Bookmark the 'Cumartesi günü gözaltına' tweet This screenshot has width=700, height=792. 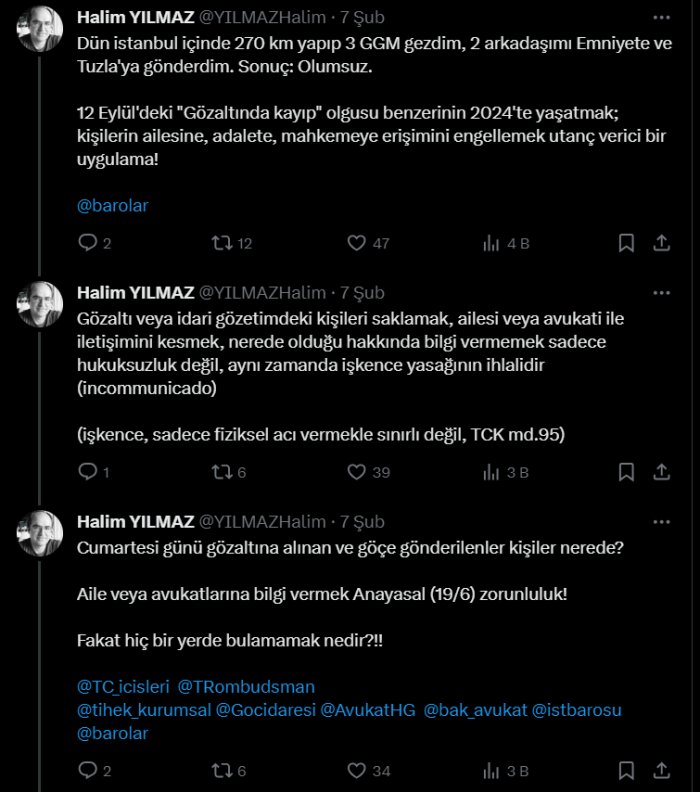pos(626,771)
